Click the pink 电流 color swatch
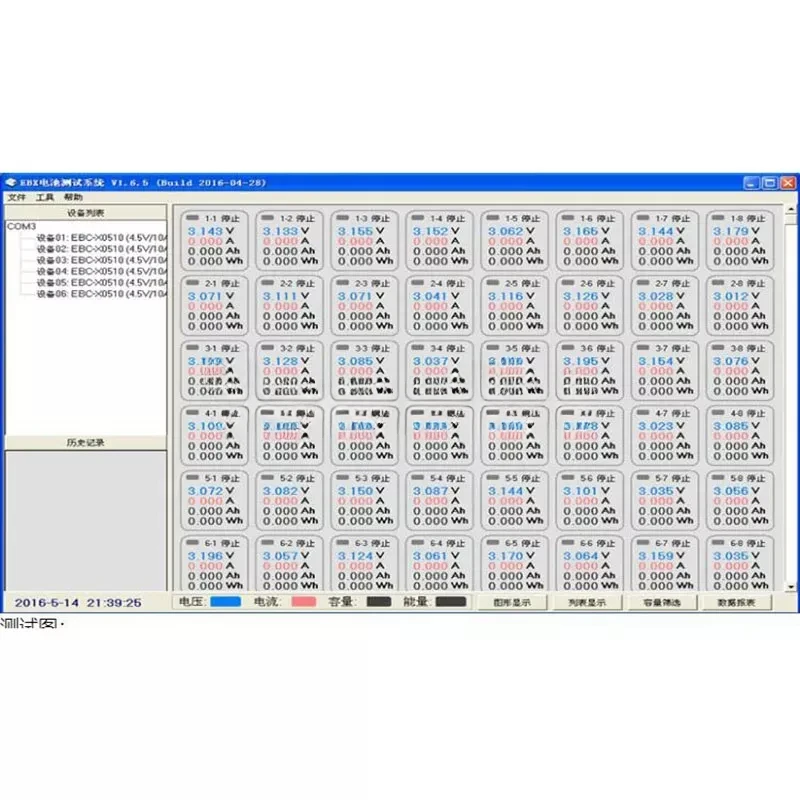Screen dimensions: 800x800 (304, 602)
